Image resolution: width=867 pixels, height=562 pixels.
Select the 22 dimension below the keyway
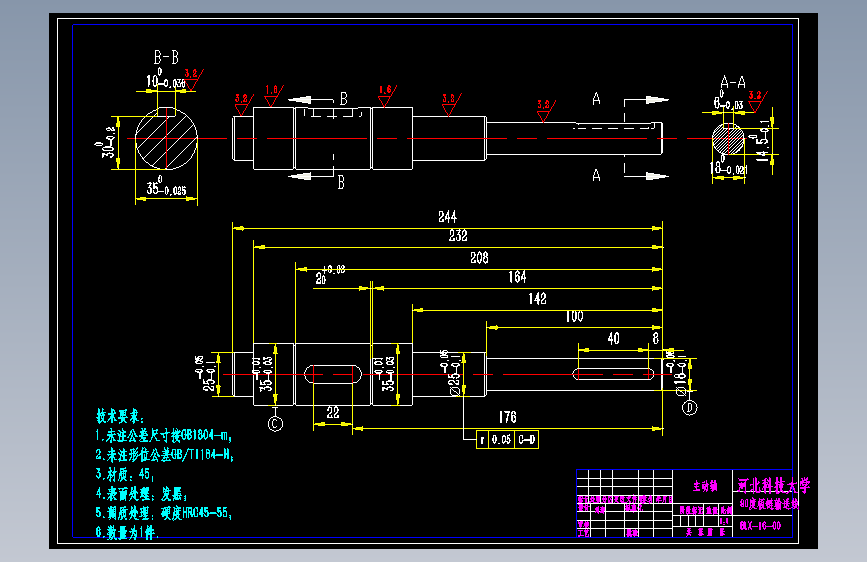[x=333, y=413]
